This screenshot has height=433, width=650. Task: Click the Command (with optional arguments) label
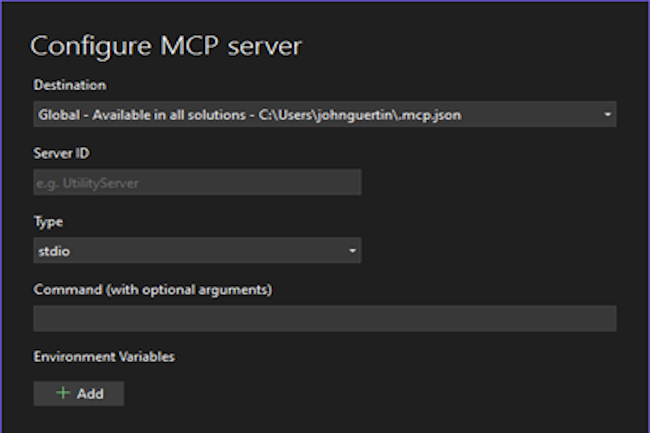point(153,290)
